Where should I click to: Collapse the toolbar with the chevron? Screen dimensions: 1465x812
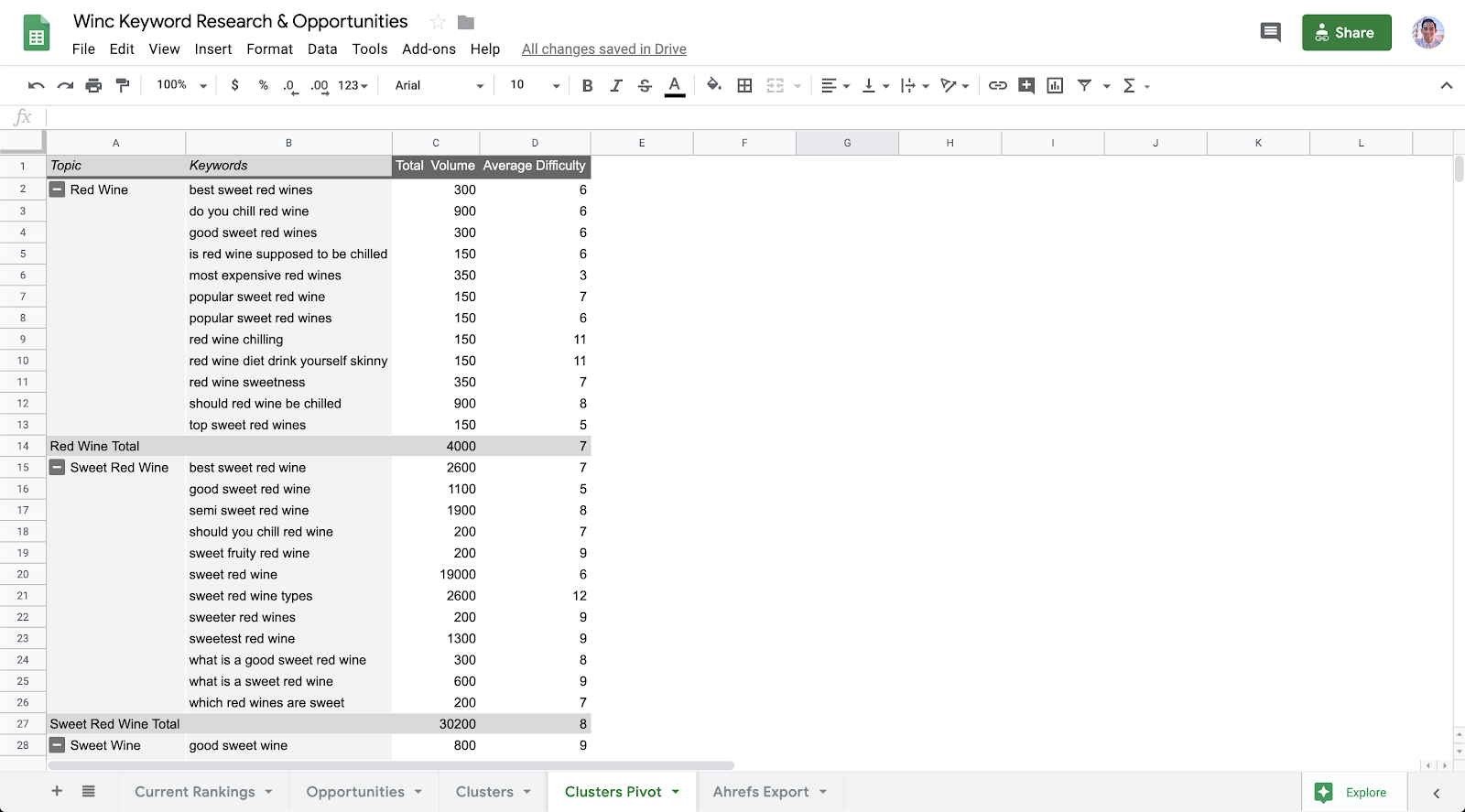(x=1447, y=85)
